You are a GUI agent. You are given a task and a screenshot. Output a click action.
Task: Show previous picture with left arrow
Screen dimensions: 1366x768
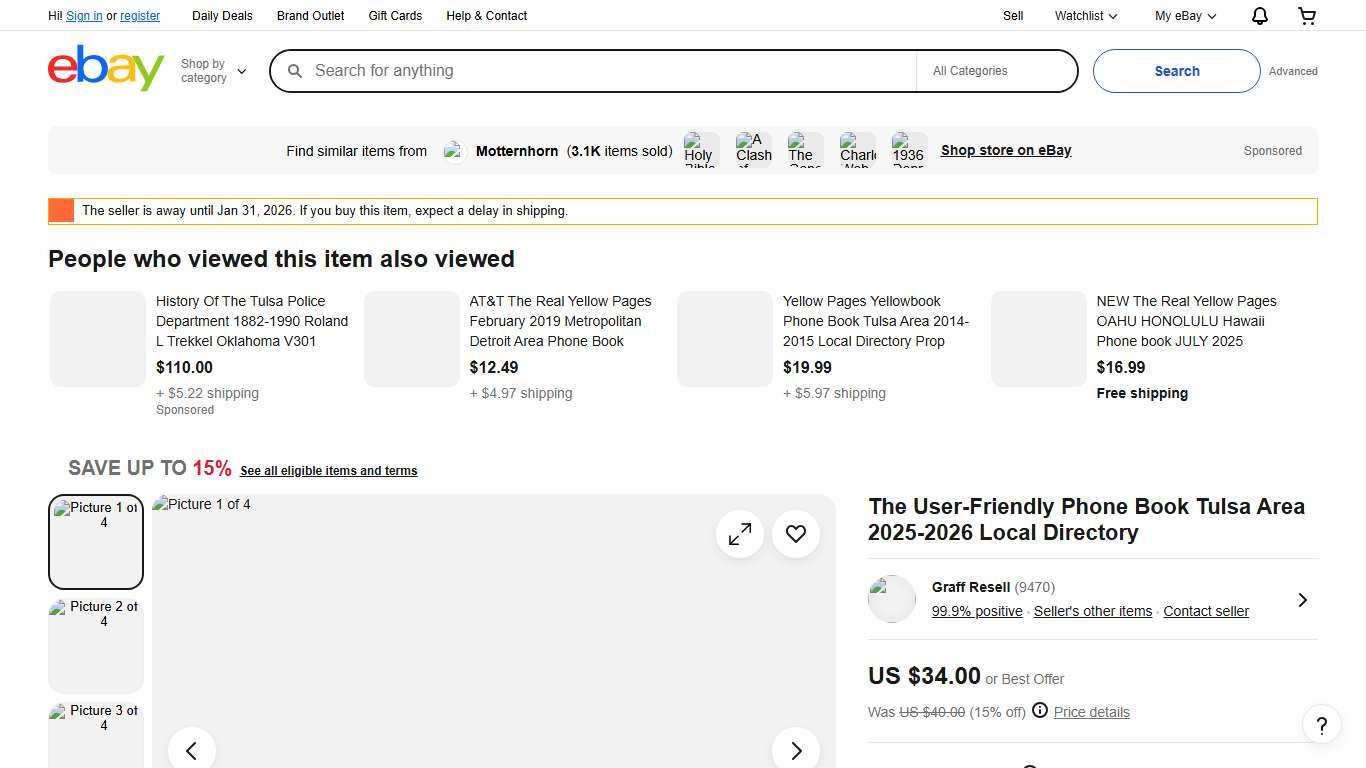(192, 750)
